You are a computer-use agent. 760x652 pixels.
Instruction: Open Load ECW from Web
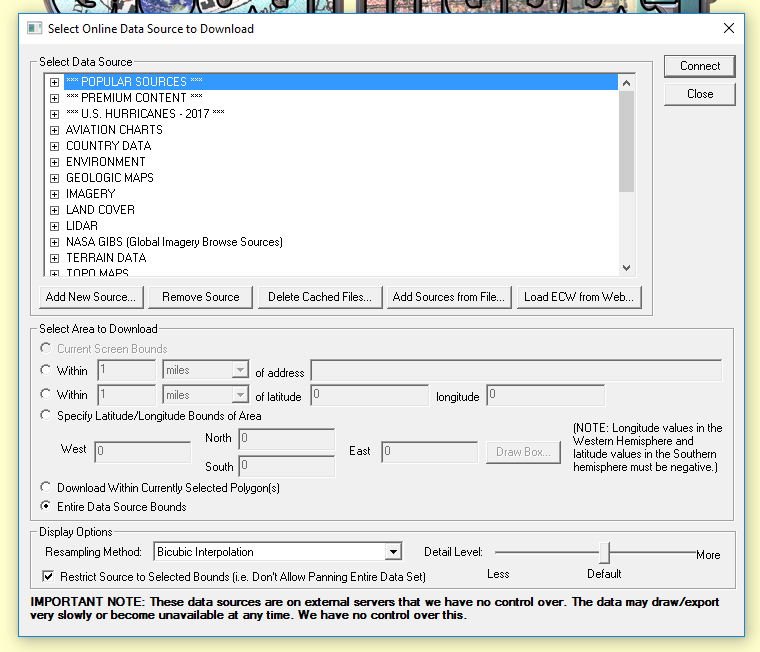click(x=579, y=297)
